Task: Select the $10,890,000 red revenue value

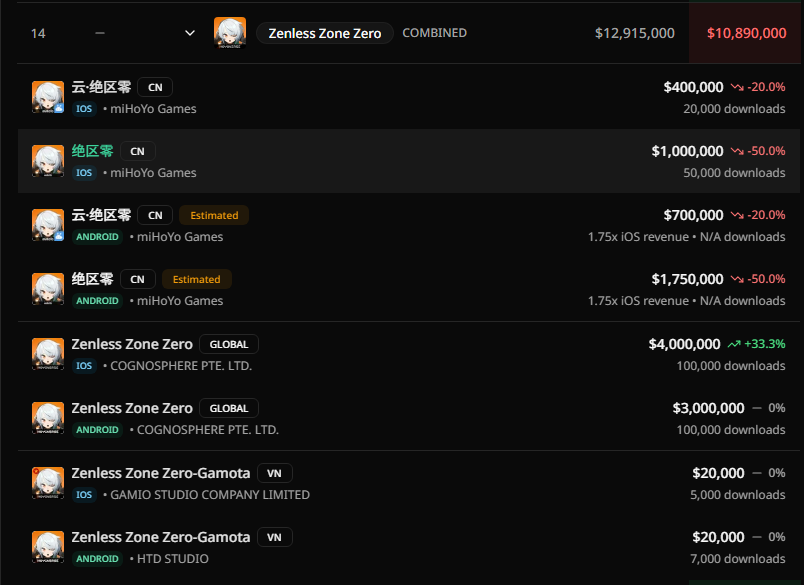Action: (x=747, y=33)
